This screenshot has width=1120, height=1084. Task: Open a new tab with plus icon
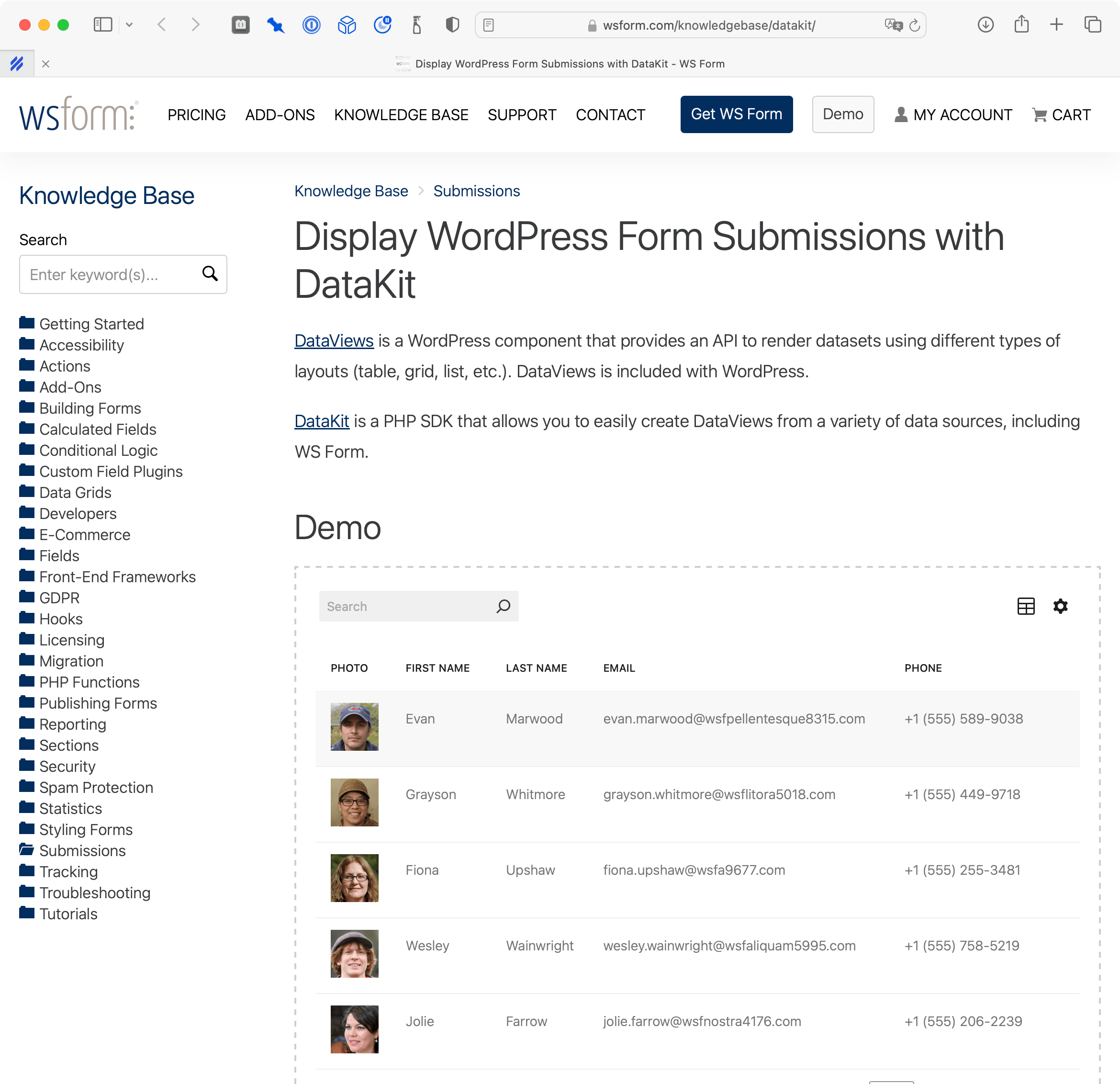pos(1056,24)
